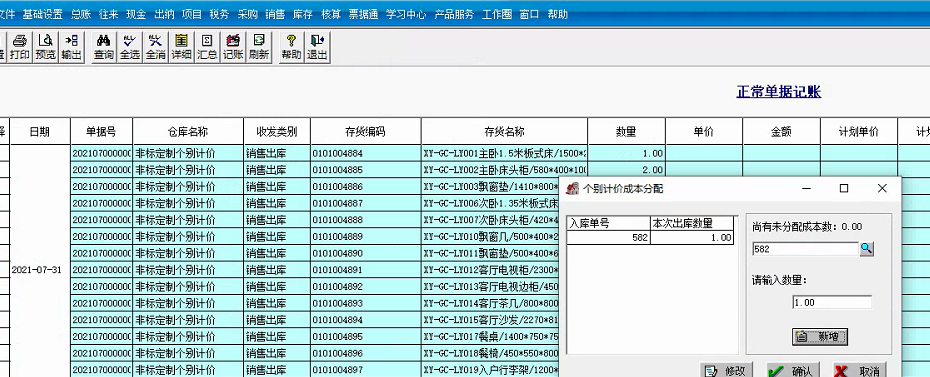Open the 核算 menu

[x=331, y=15]
